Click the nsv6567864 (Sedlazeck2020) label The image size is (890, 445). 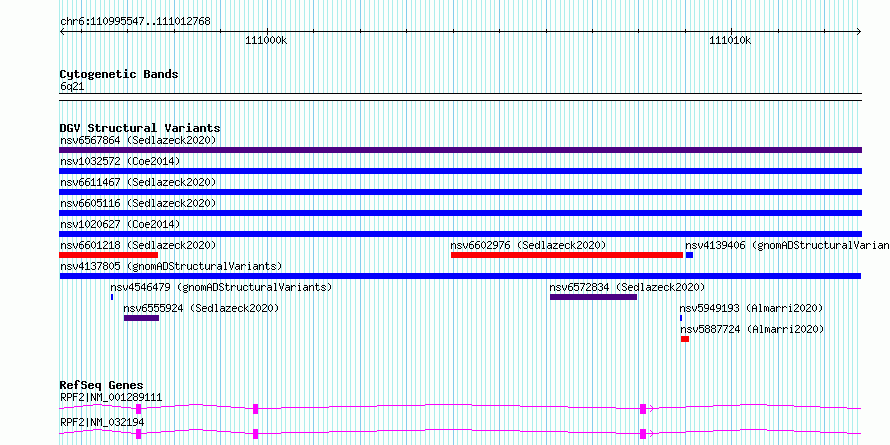coord(138,140)
